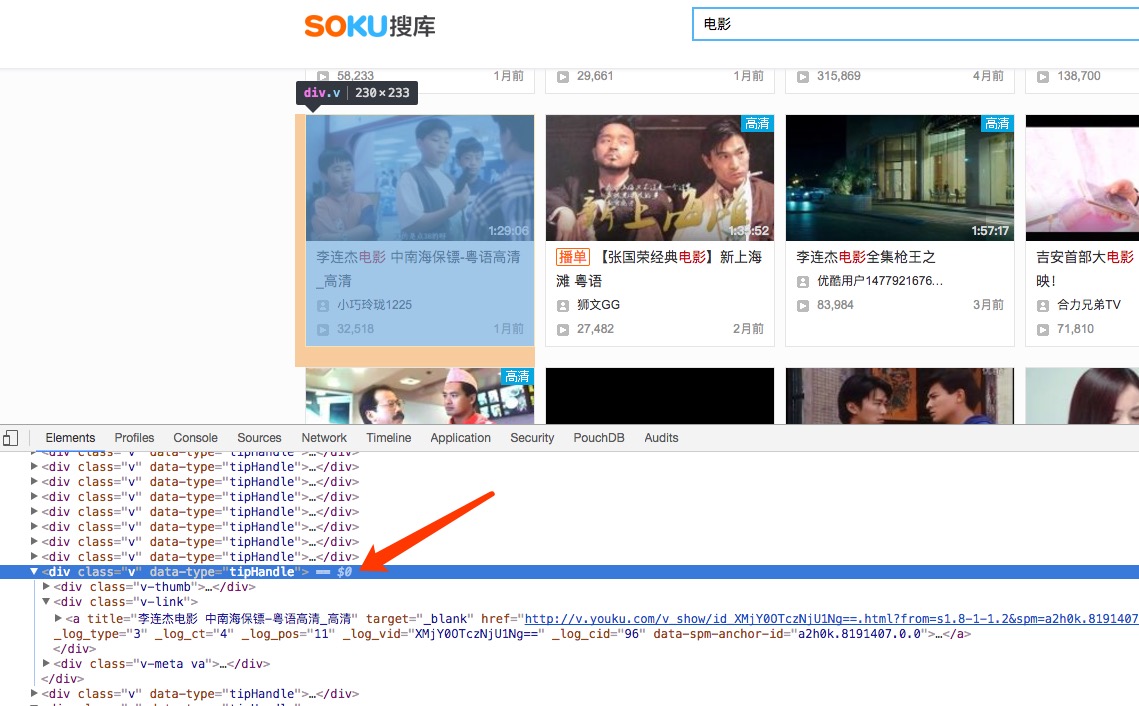This screenshot has height=706, width=1139.
Task: Click the view count 27,482
Action: tap(595, 329)
